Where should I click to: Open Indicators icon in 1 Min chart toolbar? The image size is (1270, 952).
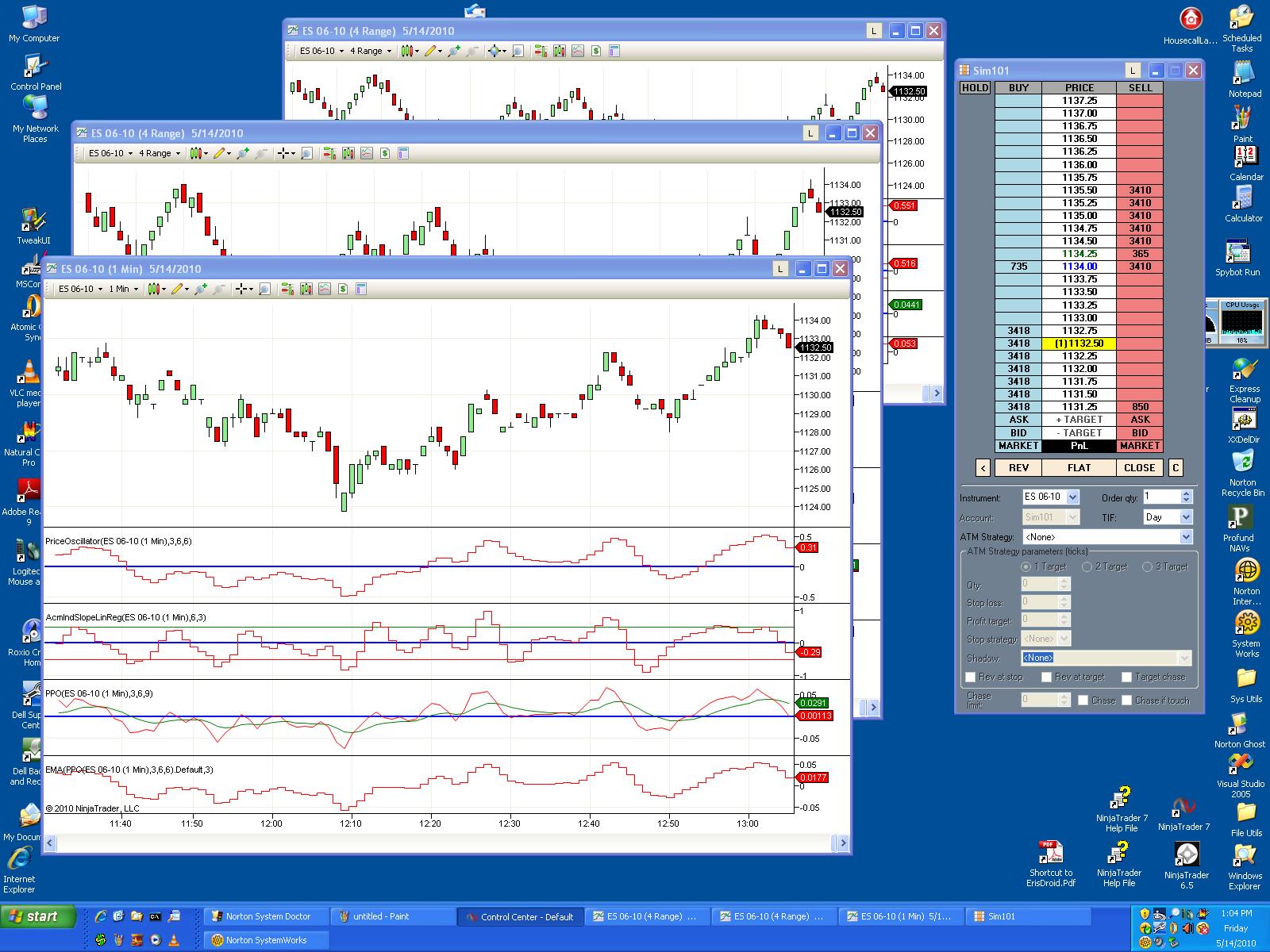pyautogui.click(x=325, y=290)
